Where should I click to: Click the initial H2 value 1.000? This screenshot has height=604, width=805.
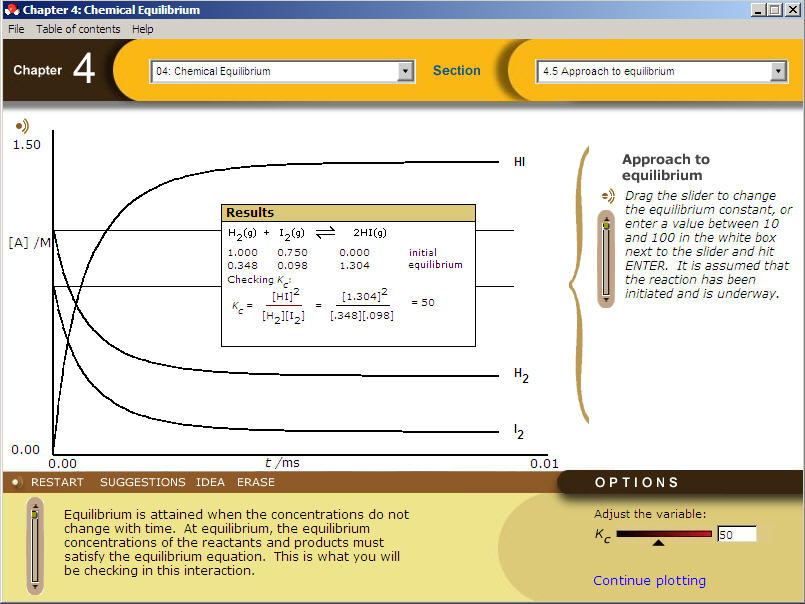242,253
